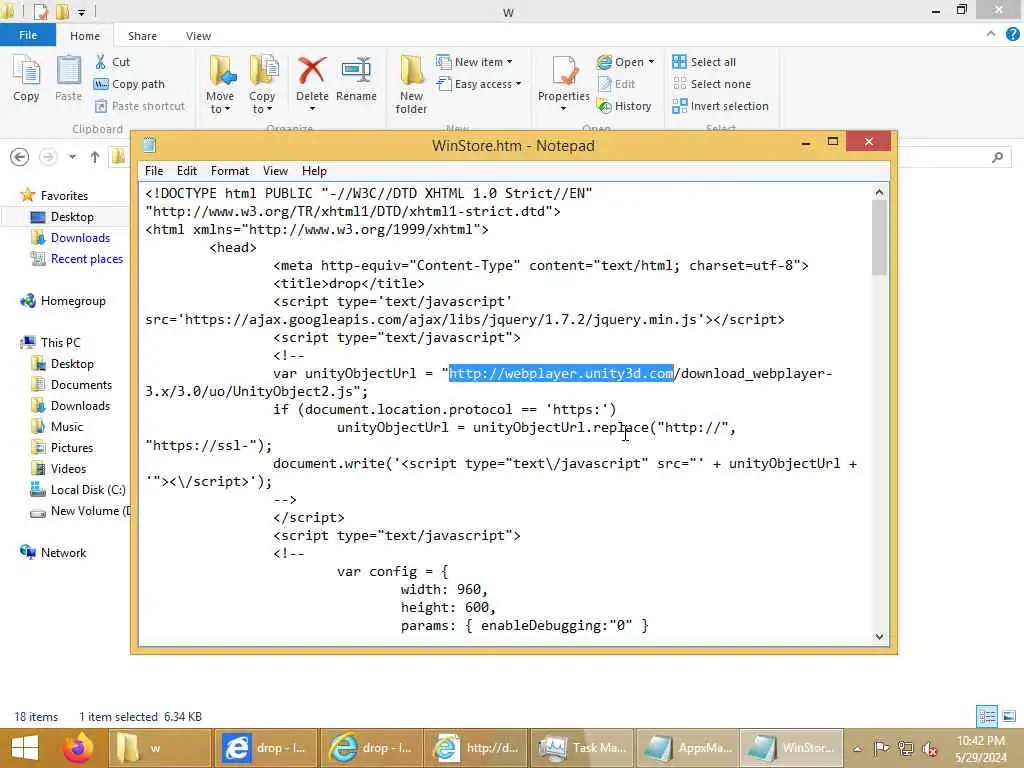This screenshot has height=768, width=1024.
Task: Open Notepad File menu
Action: (x=153, y=171)
